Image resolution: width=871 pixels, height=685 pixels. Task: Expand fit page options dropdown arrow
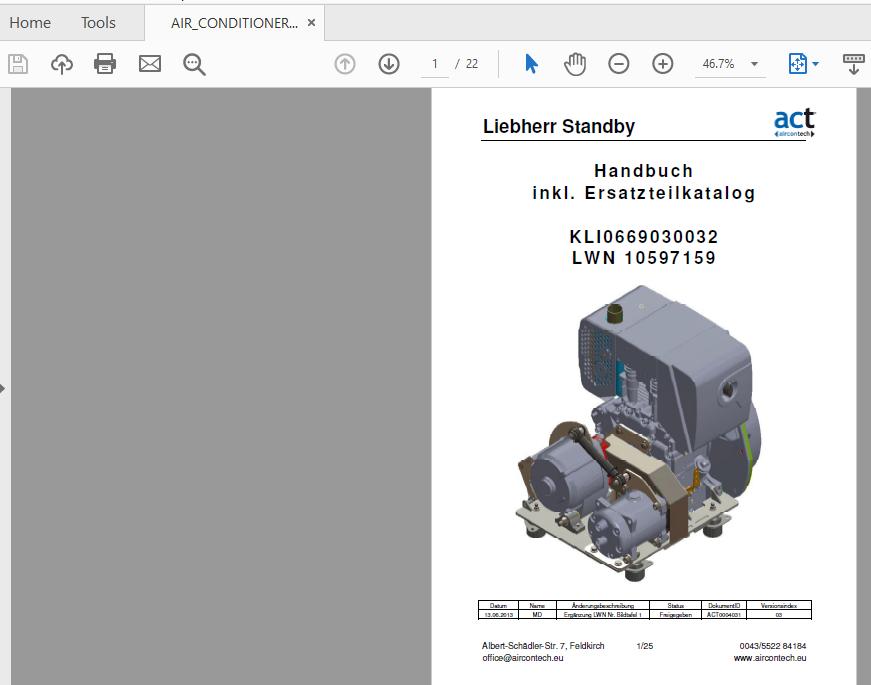point(815,64)
